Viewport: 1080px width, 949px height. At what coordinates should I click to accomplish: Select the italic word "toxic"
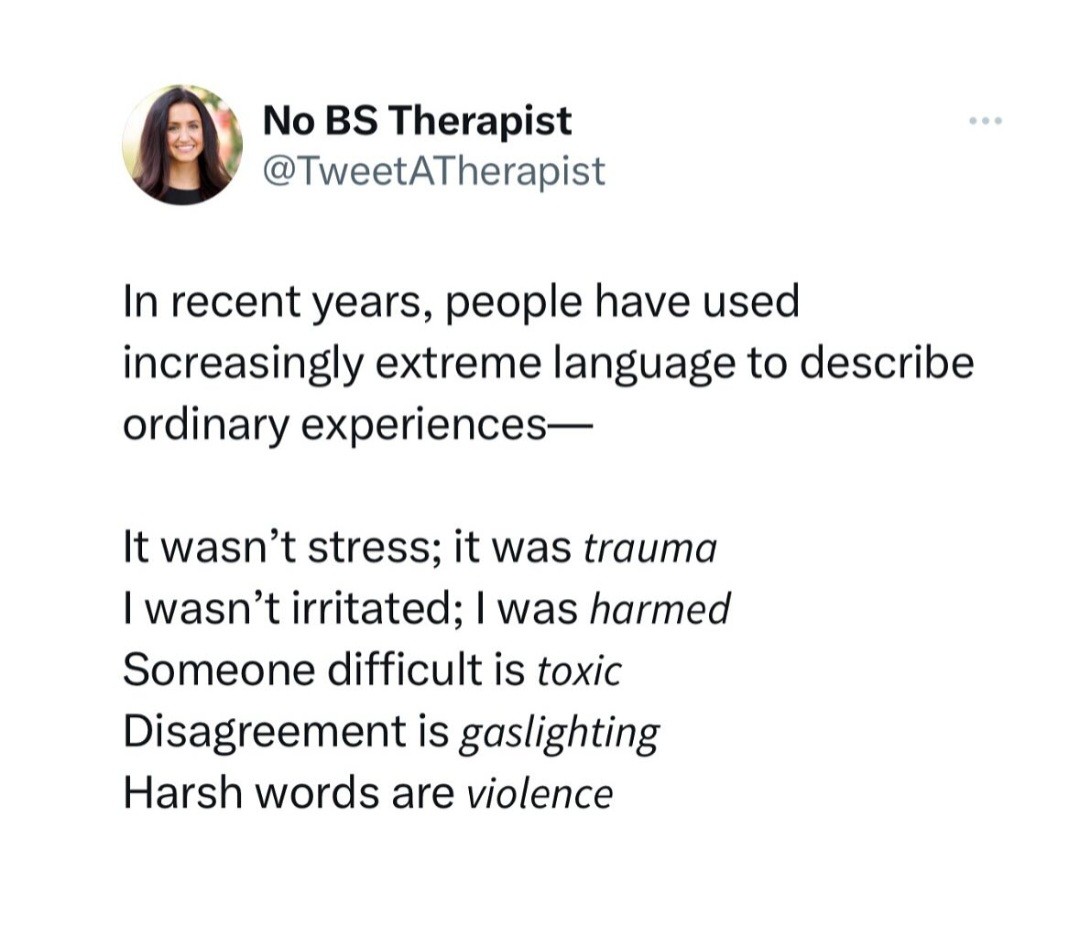tap(579, 671)
